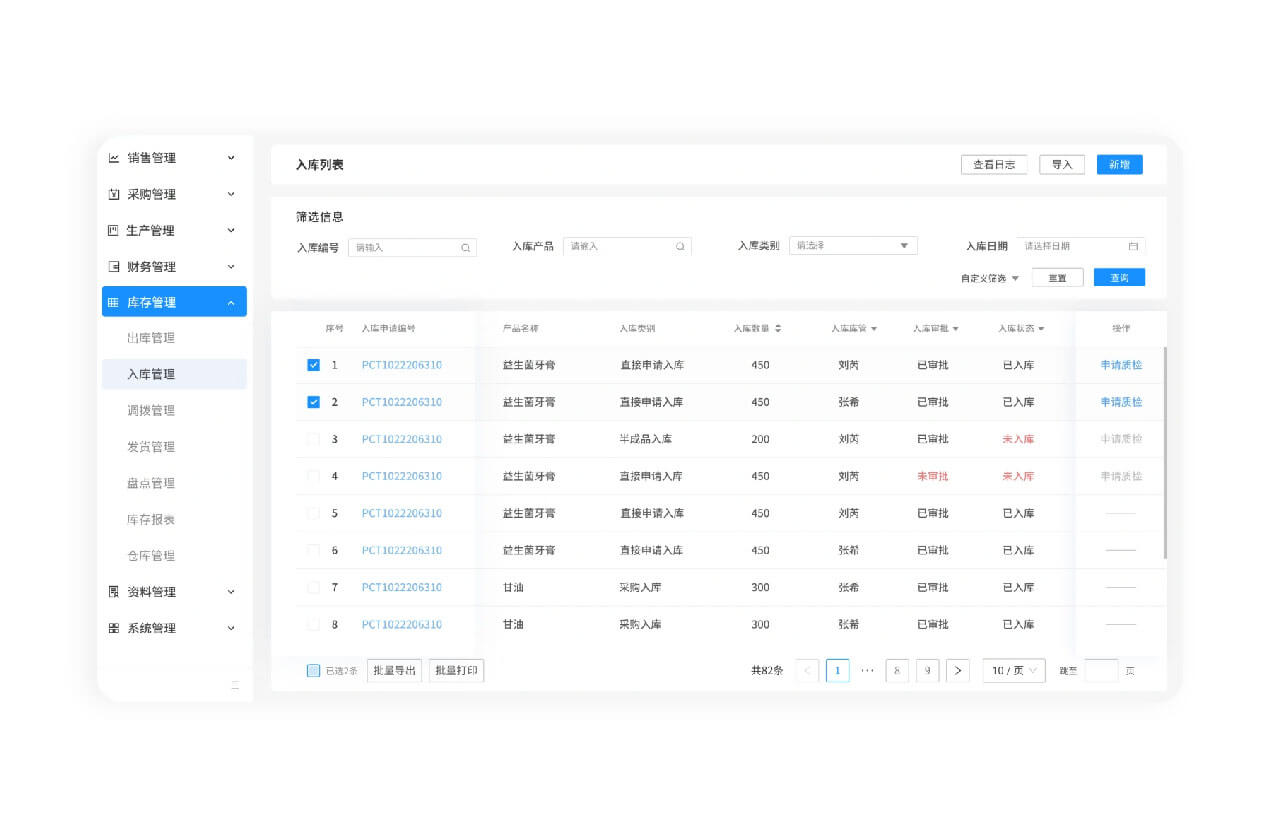Image resolution: width=1280 pixels, height=830 pixels.
Task: Click the 采购管理 module icon
Action: pos(112,194)
